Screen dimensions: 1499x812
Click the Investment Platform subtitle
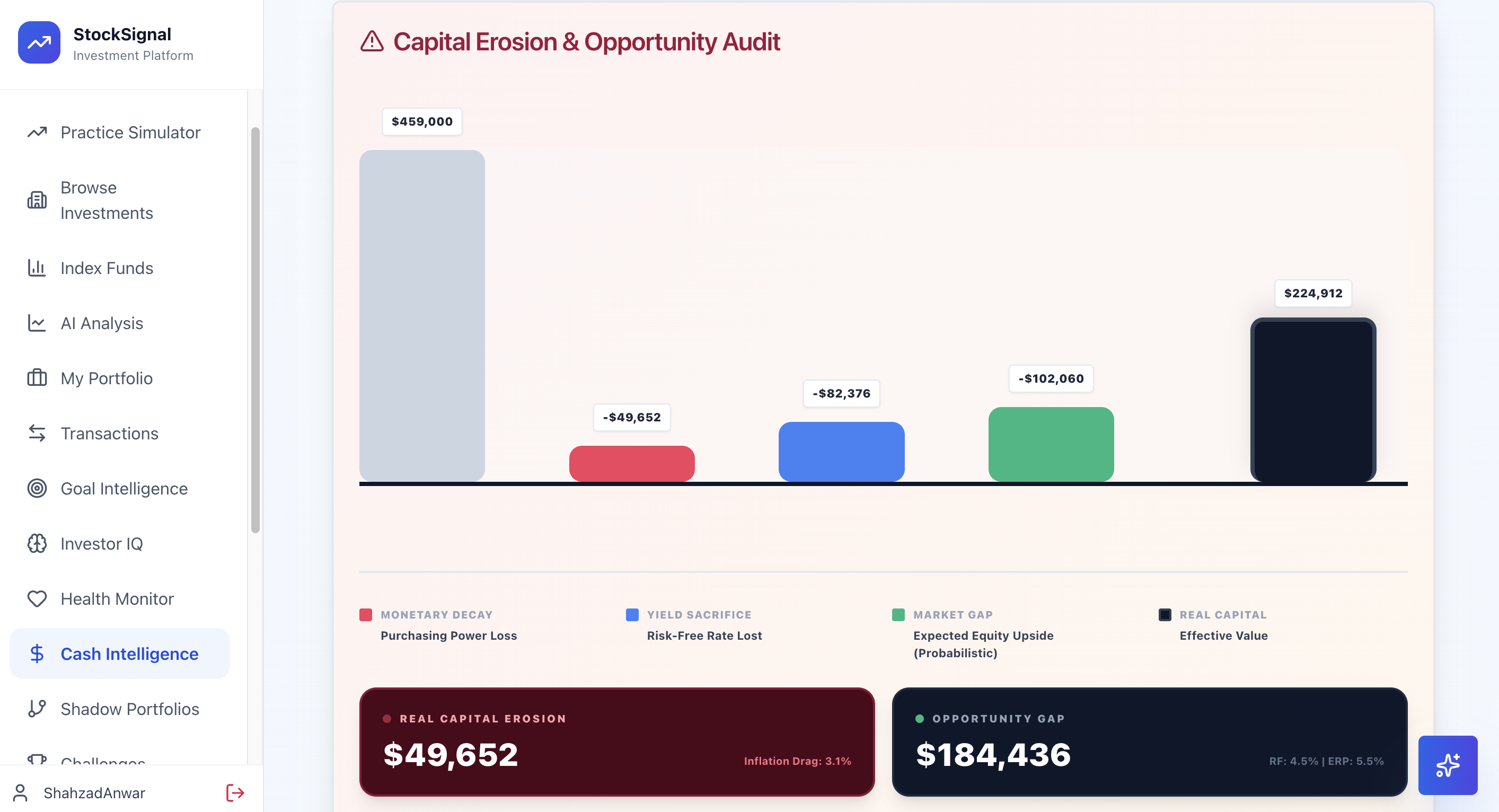pos(133,55)
